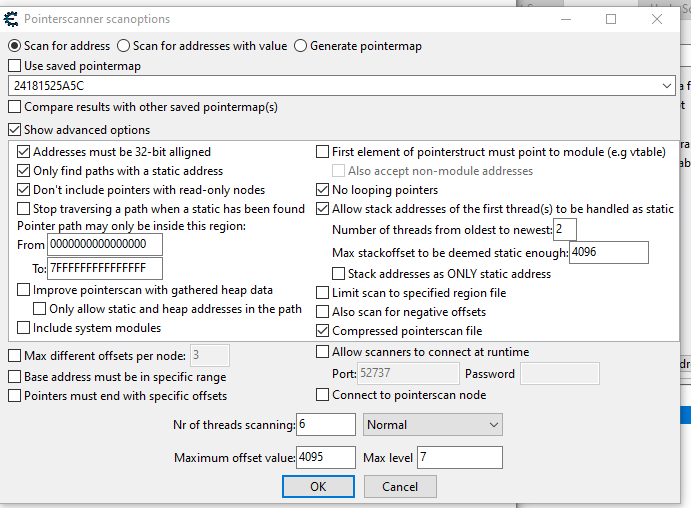
Task: Open the Normal thread priority dropdown
Action: pyautogui.click(x=432, y=425)
